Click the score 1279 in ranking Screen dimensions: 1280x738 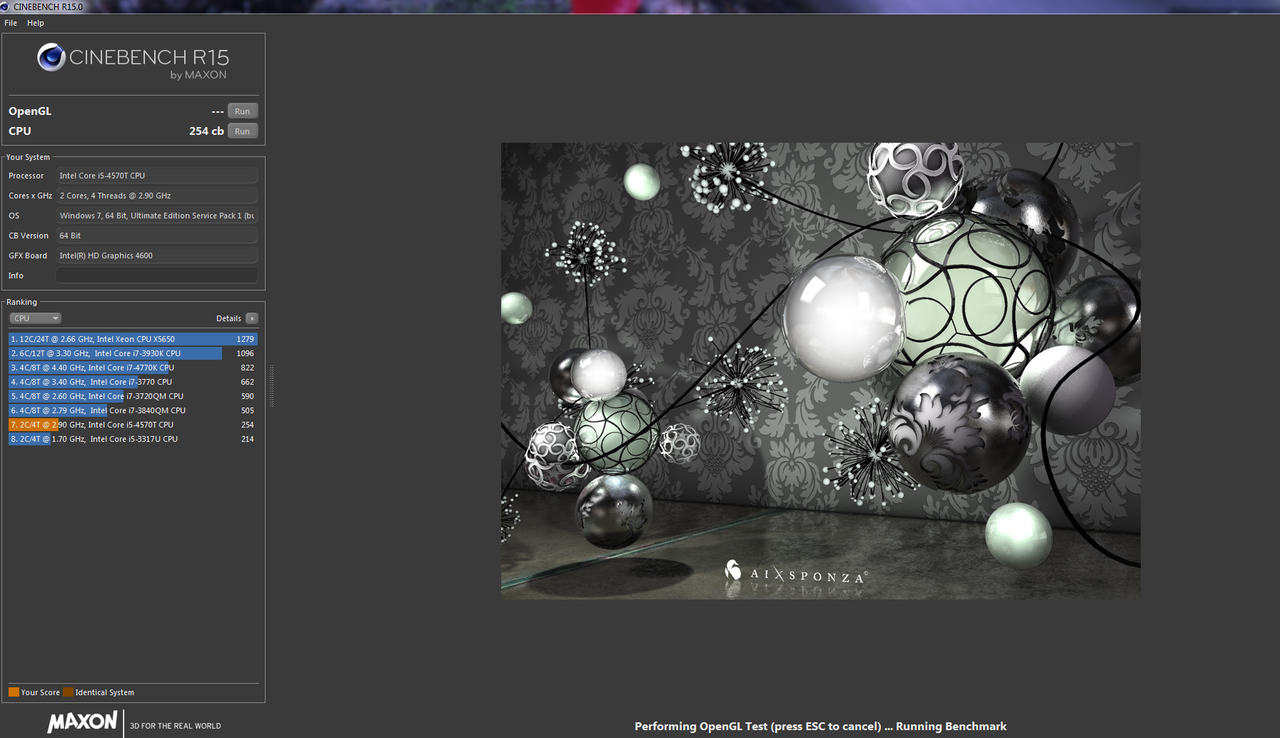coord(245,339)
